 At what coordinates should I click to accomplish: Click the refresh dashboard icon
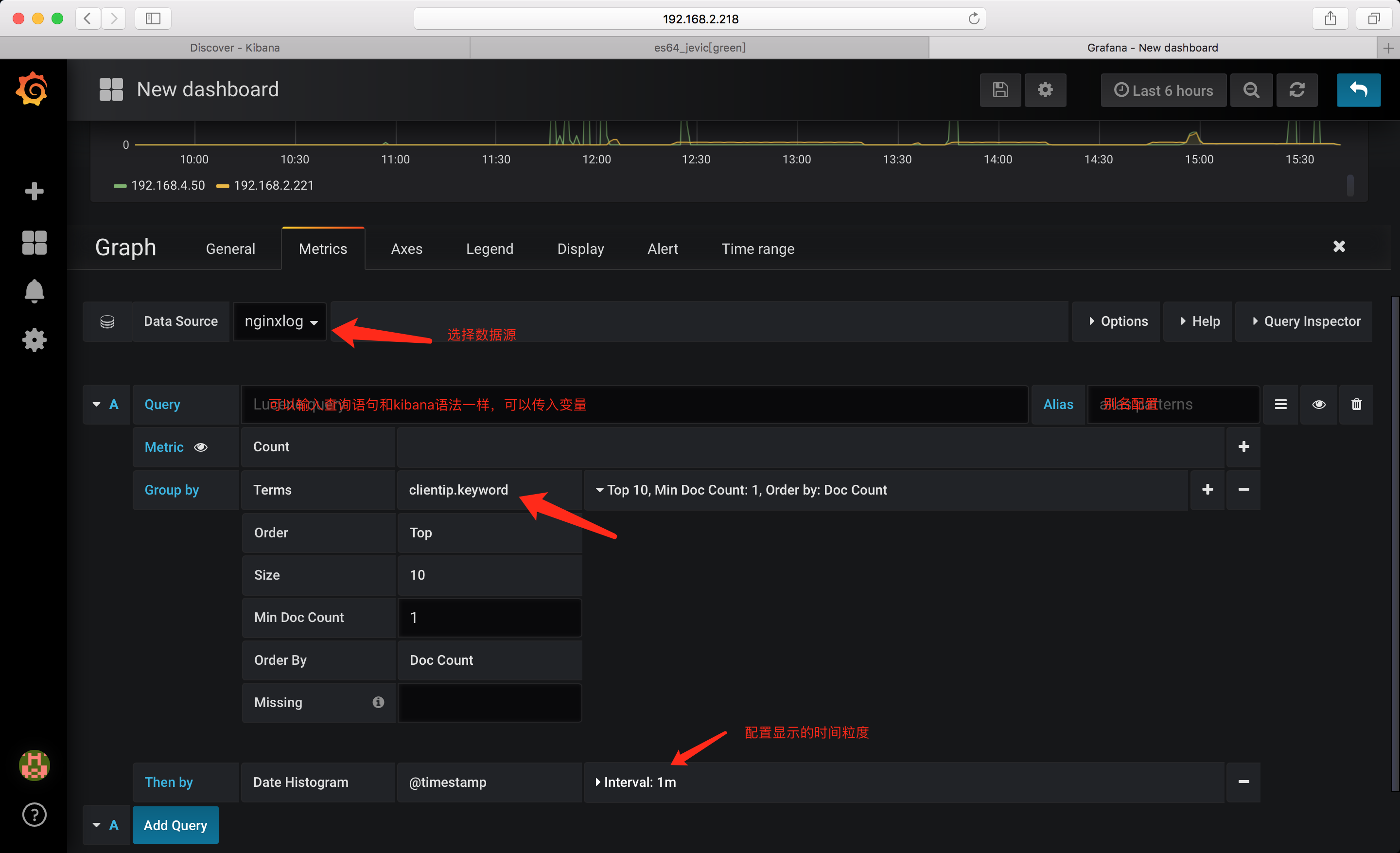click(x=1296, y=90)
